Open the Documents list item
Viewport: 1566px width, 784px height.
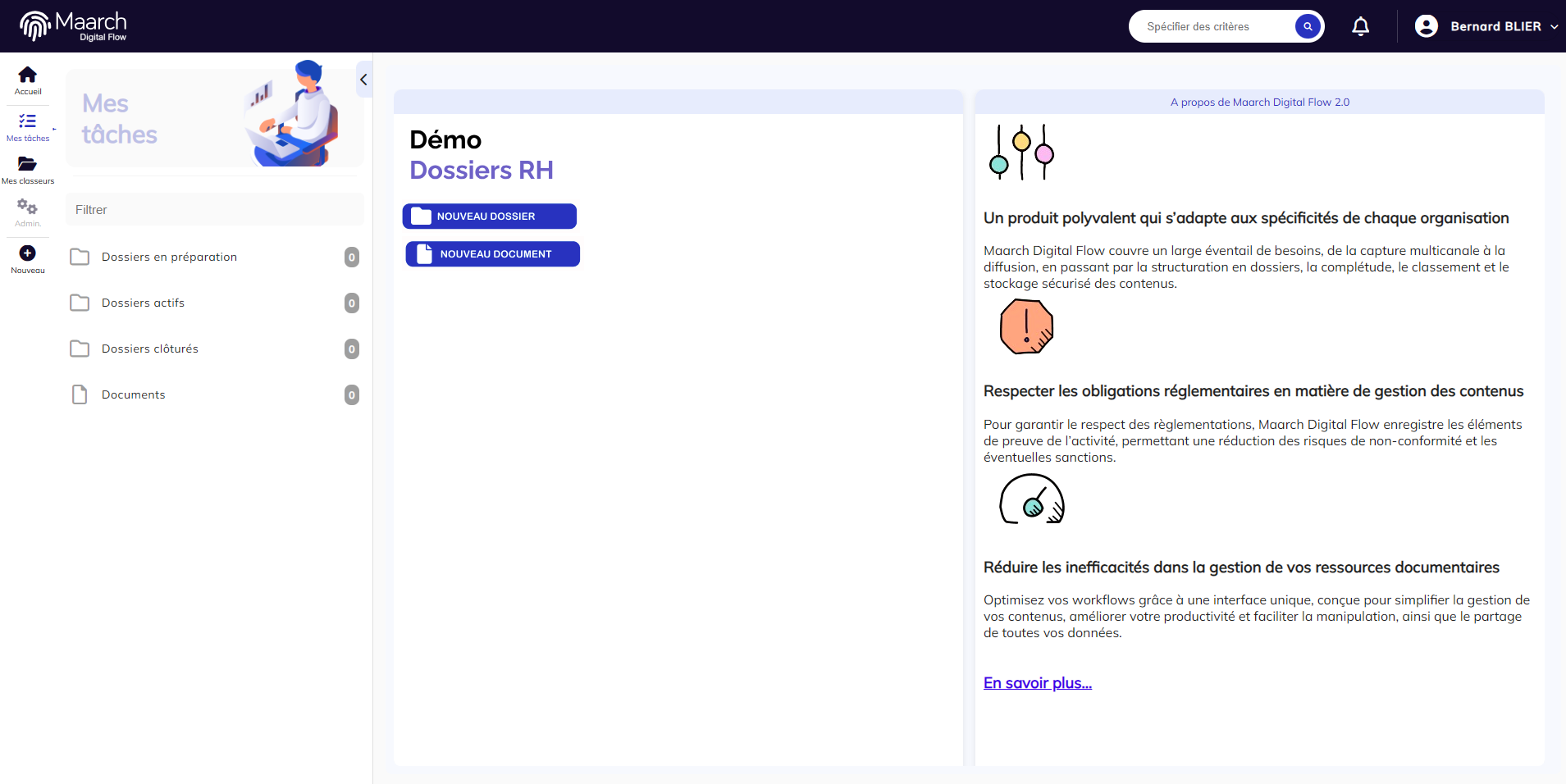pos(133,394)
